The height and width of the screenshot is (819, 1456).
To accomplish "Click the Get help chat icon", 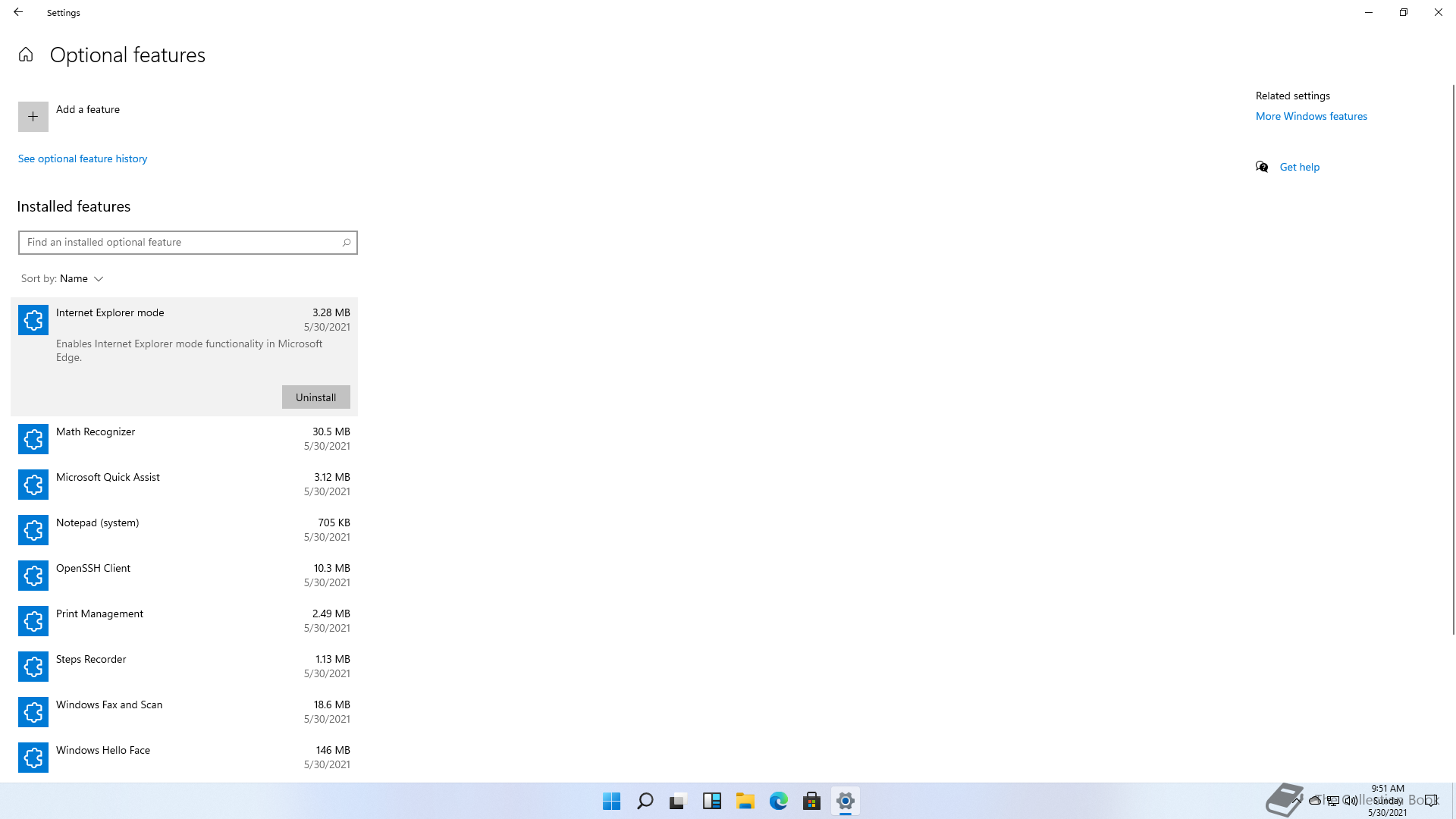I will (x=1262, y=167).
